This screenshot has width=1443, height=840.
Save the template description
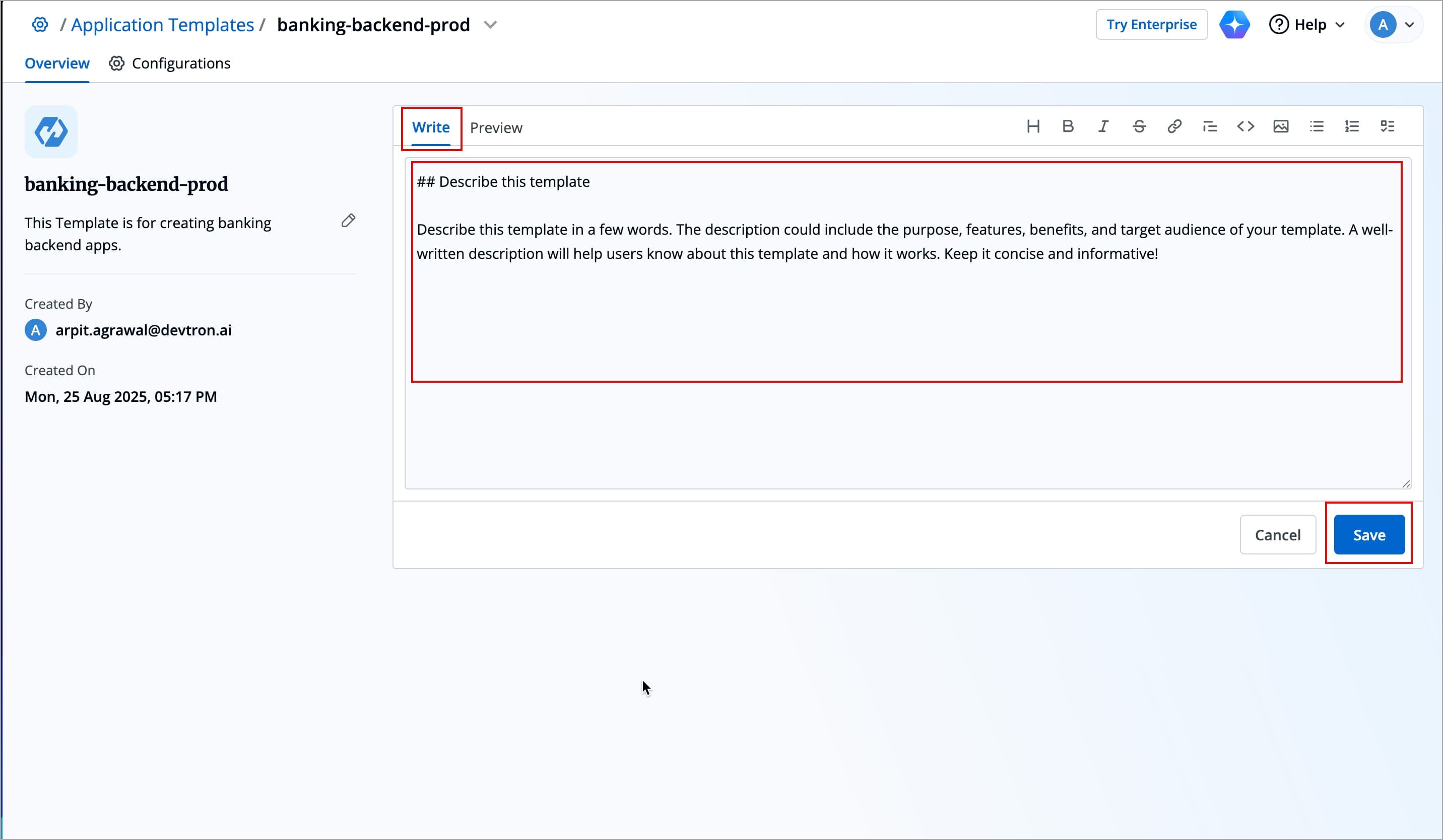1369,534
